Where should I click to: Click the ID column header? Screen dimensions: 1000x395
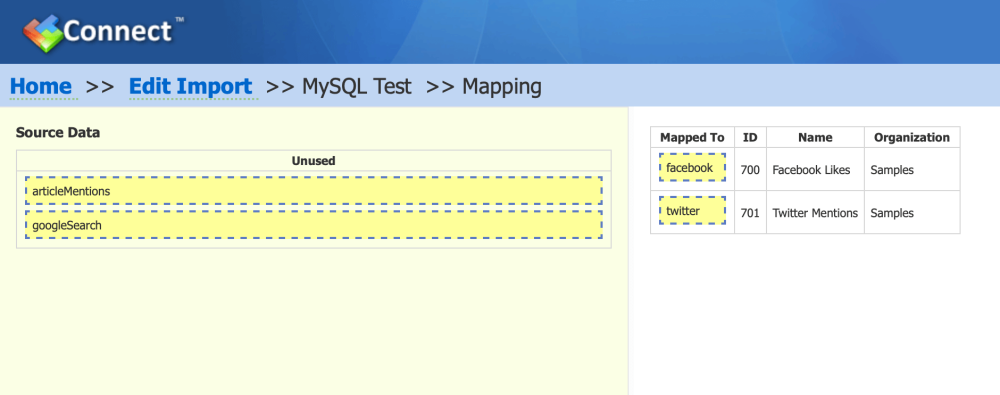[x=751, y=137]
